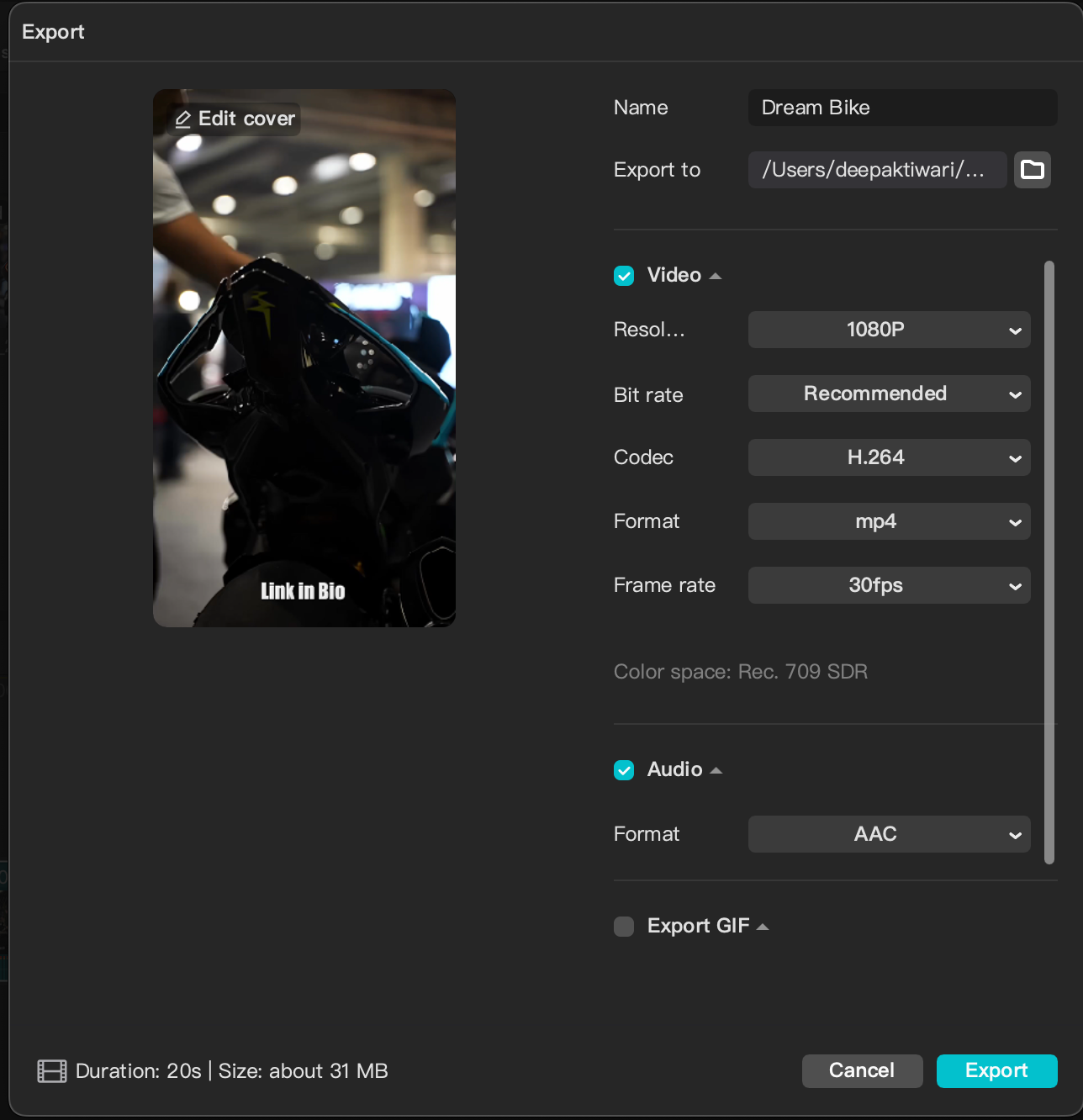Expand the Export GIF section arrow

[763, 927]
